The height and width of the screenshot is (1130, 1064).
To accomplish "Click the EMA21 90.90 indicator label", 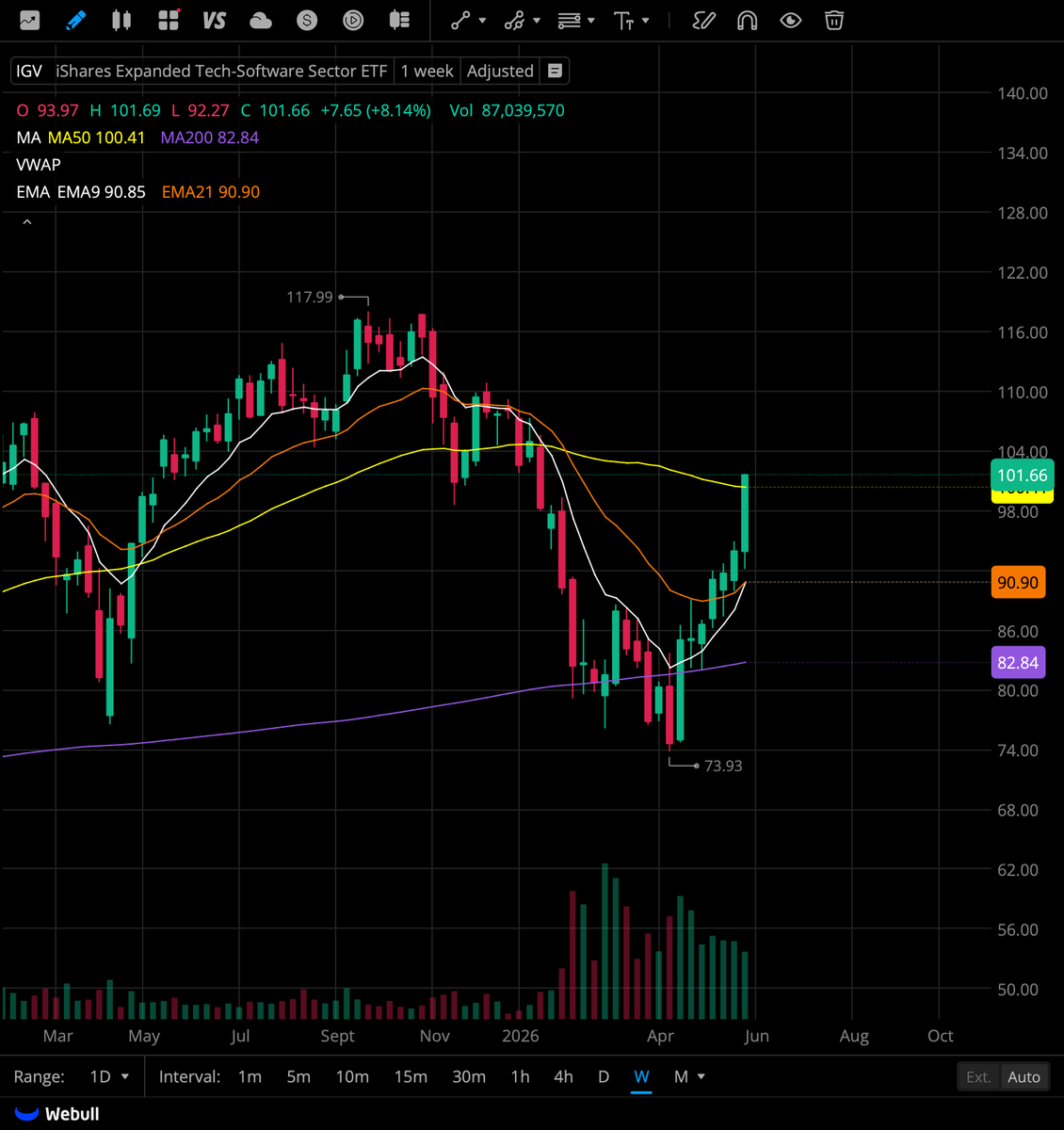I will point(211,192).
